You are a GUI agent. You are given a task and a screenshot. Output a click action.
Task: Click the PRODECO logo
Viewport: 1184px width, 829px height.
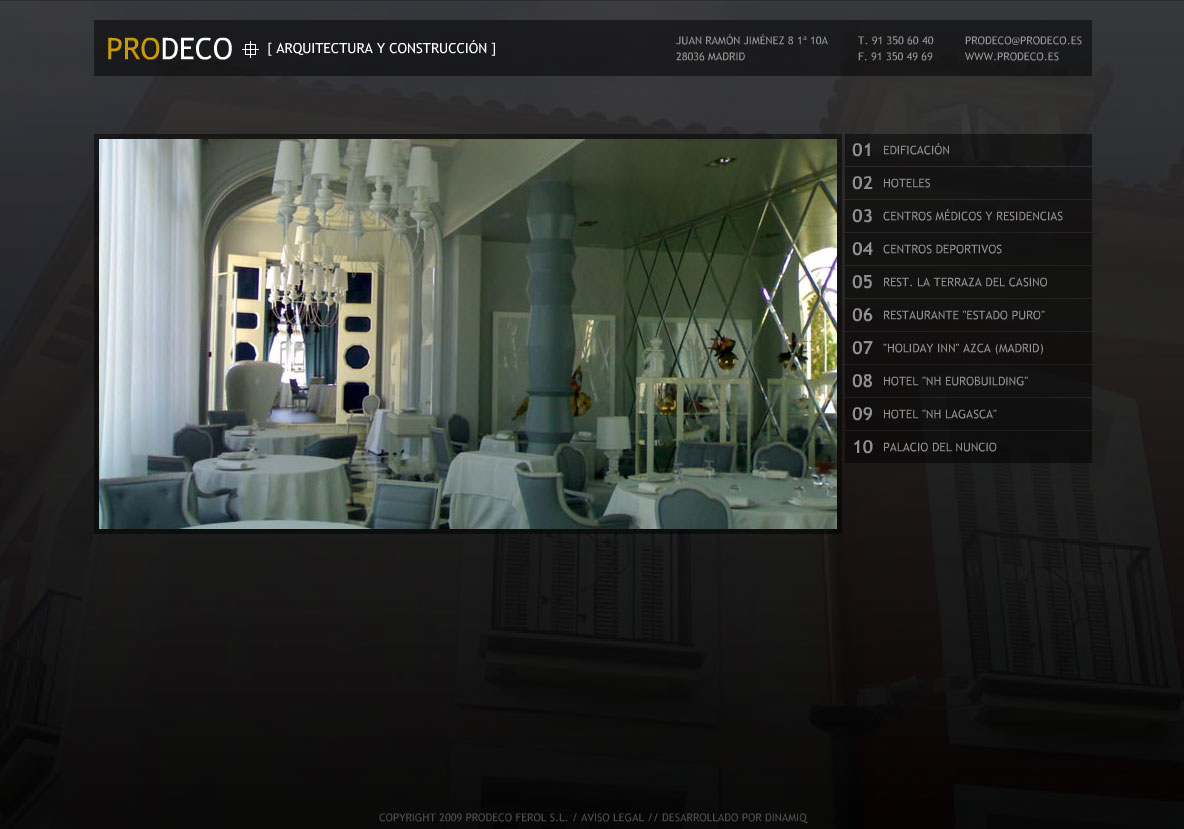point(169,49)
